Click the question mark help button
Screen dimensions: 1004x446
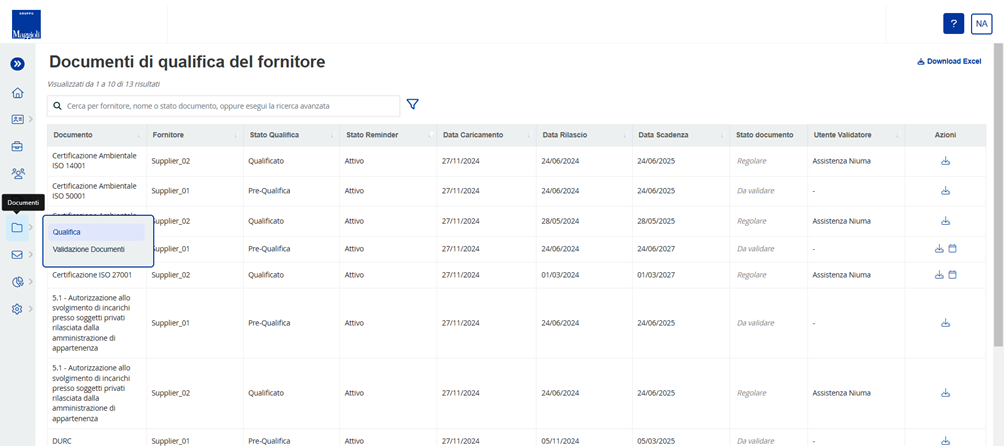click(x=953, y=23)
